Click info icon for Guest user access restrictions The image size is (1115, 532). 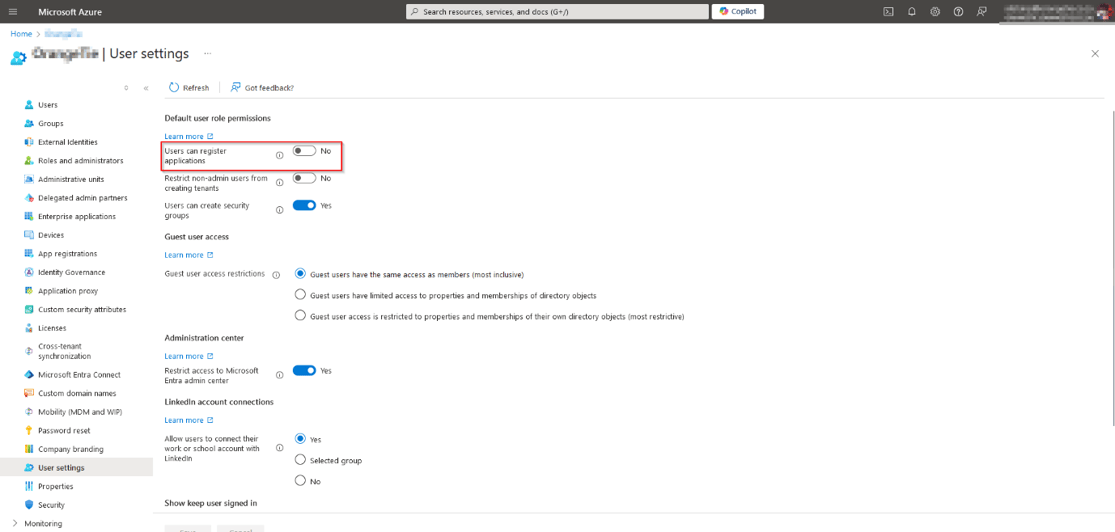276,274
